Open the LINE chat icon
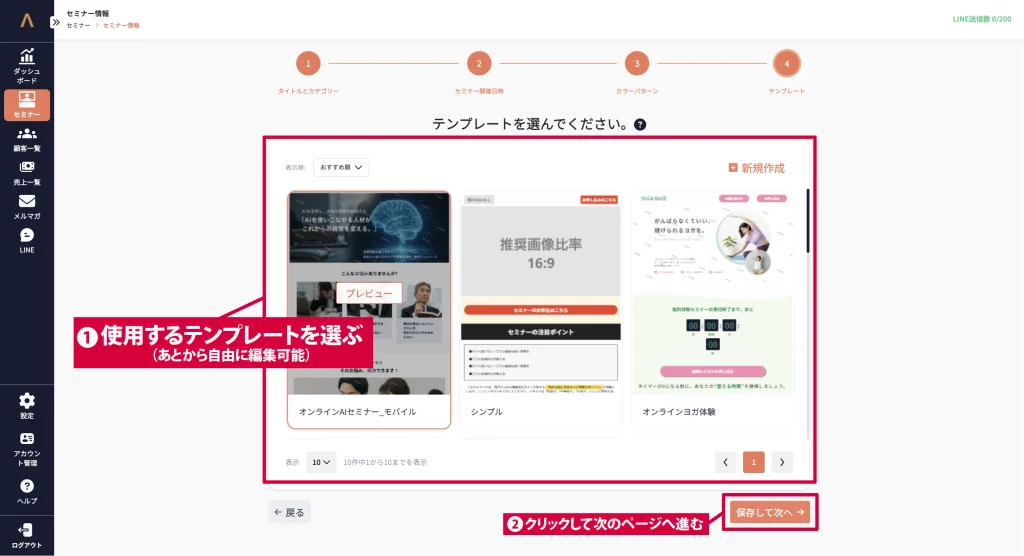Screen dimensions: 1024x556 (x=27, y=241)
